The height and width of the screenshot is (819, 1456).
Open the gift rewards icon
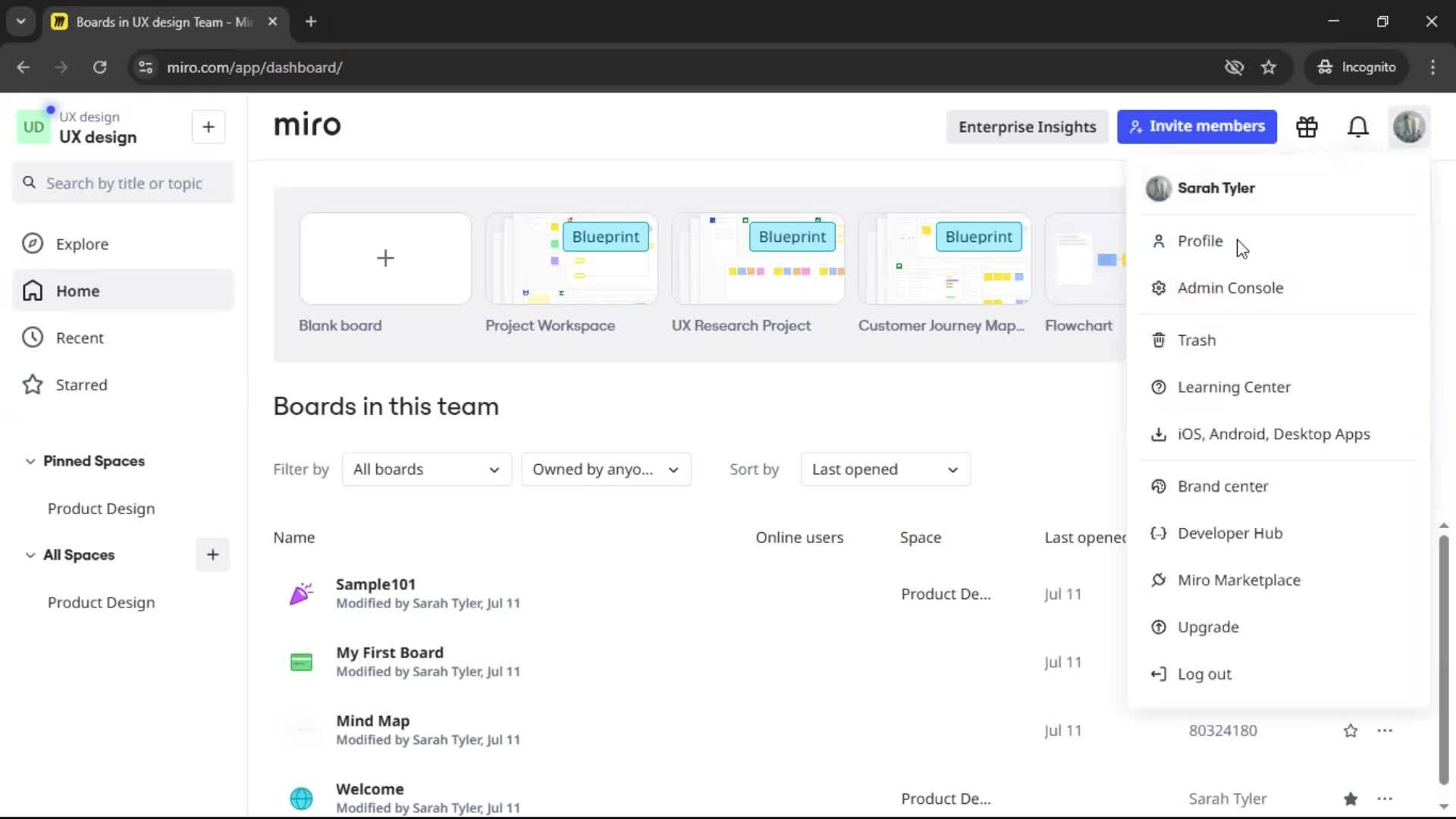1307,127
